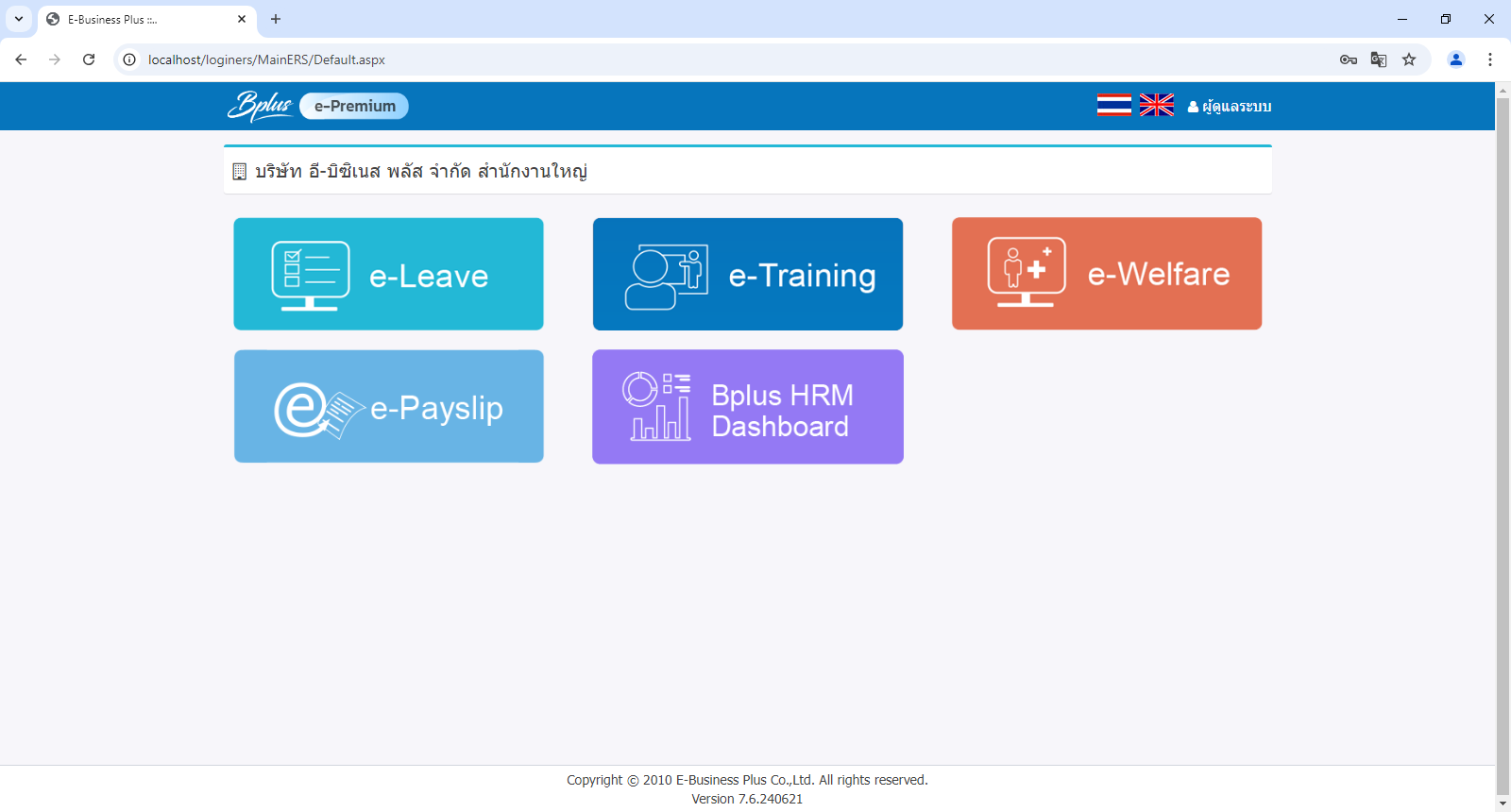Click the Version 7.6.240621 text
The image size is (1511, 812).
(747, 799)
